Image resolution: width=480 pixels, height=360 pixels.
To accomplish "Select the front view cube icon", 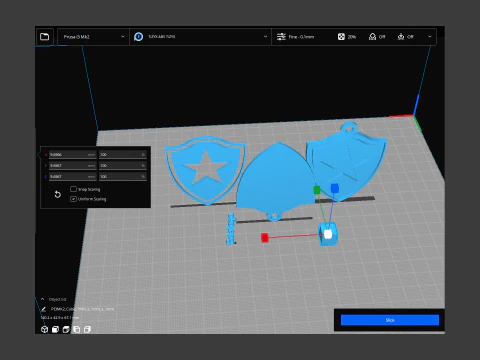I will tap(55, 329).
